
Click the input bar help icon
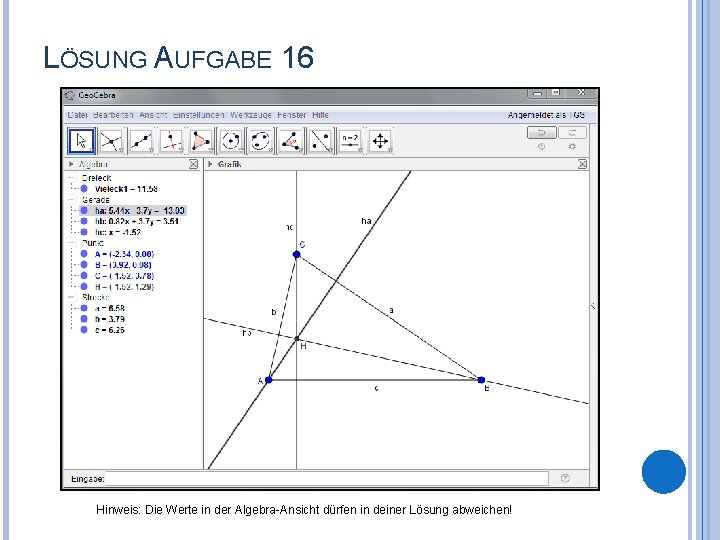pyautogui.click(x=565, y=478)
